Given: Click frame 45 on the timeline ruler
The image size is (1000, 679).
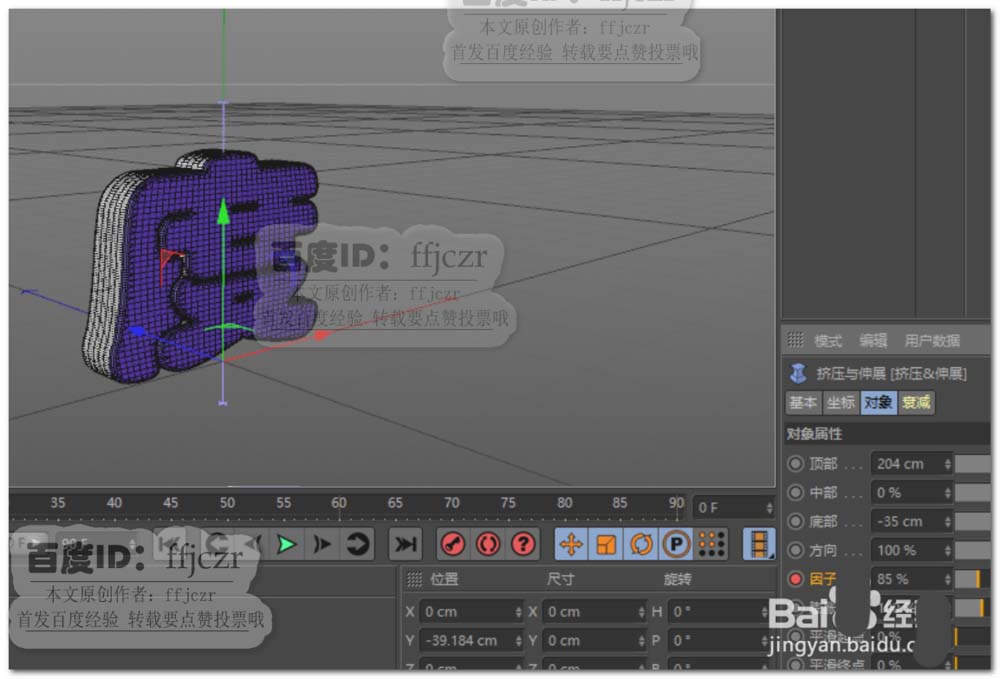Looking at the screenshot, I should (170, 503).
